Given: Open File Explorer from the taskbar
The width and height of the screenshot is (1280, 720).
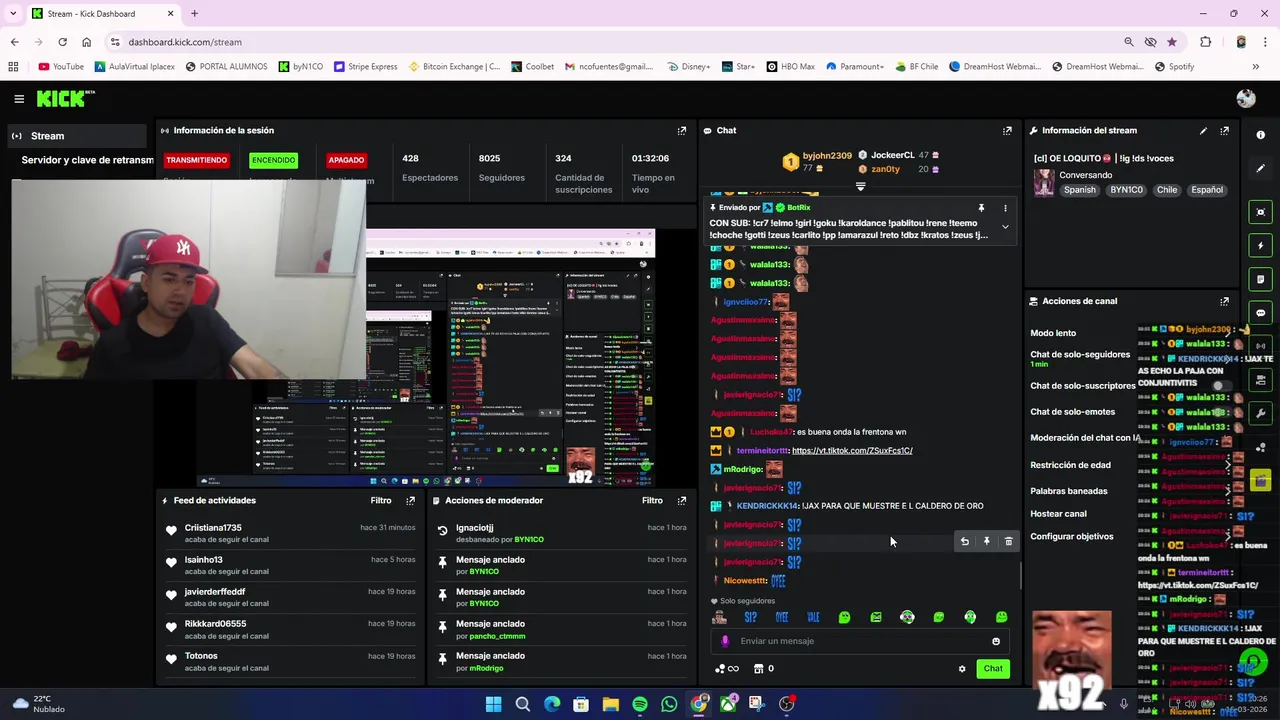Looking at the screenshot, I should [x=610, y=704].
